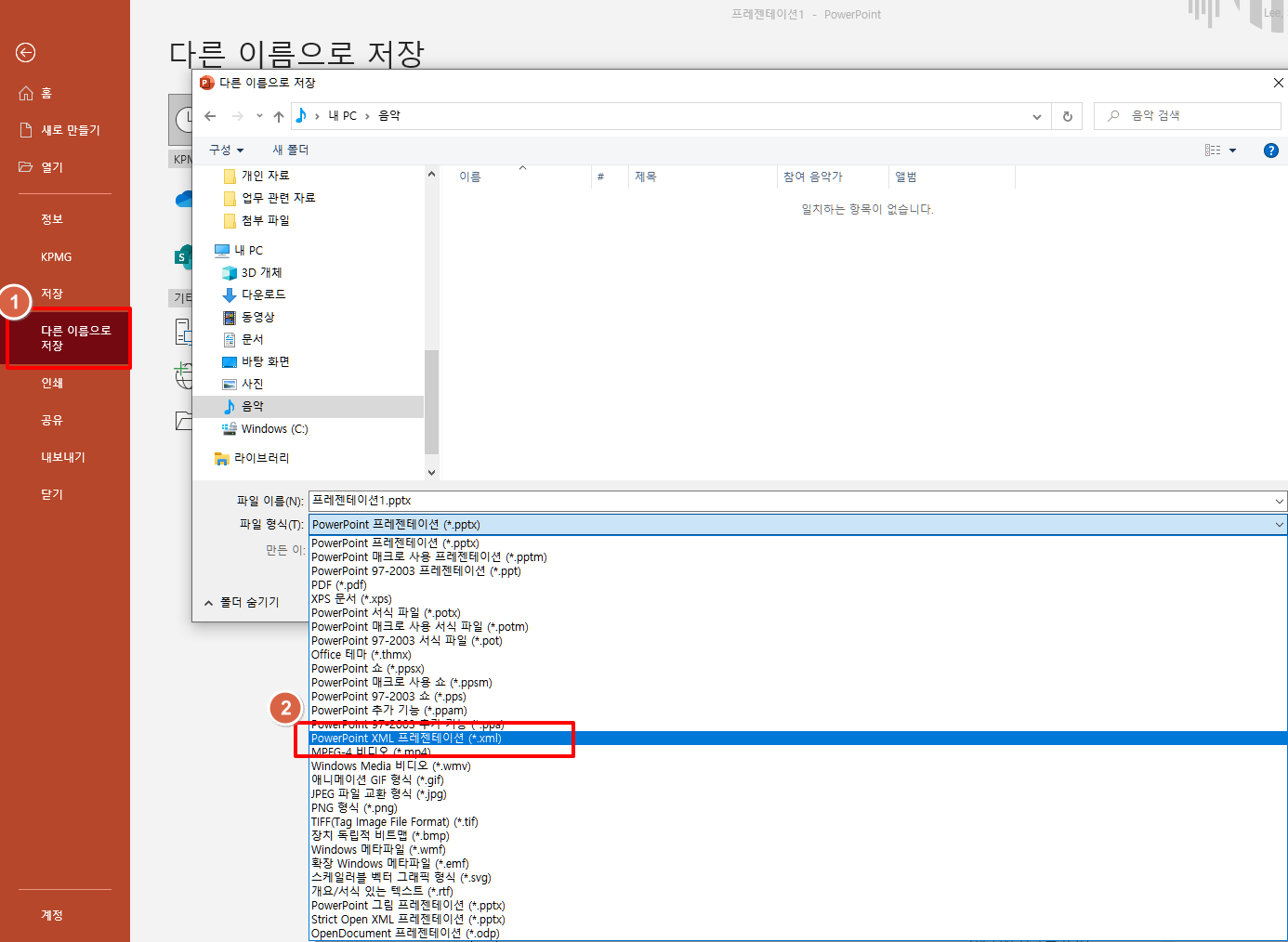Click the 파일 이름 input field

point(790,501)
